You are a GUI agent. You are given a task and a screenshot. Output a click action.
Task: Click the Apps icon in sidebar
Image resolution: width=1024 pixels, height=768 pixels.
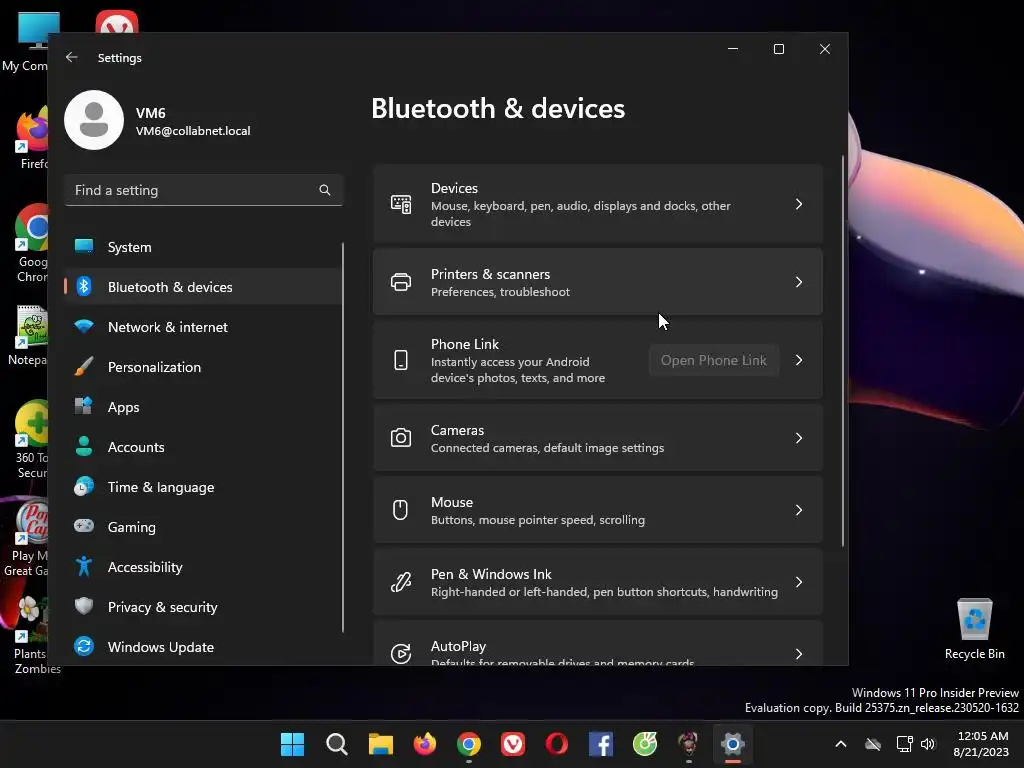(84, 406)
